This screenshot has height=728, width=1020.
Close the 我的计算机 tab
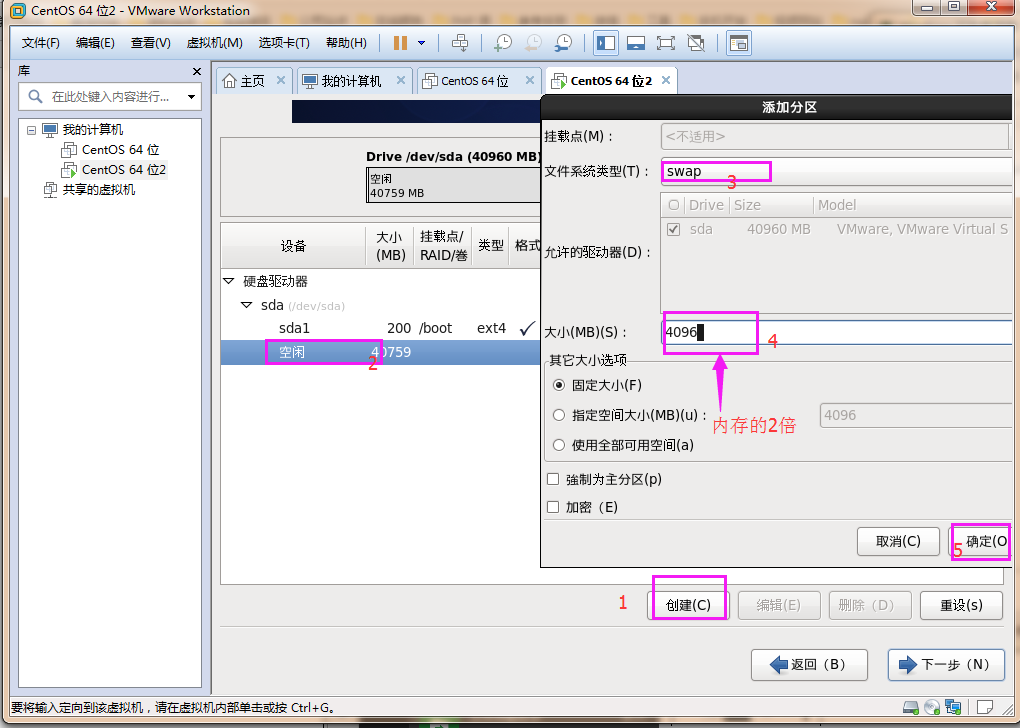(401, 80)
